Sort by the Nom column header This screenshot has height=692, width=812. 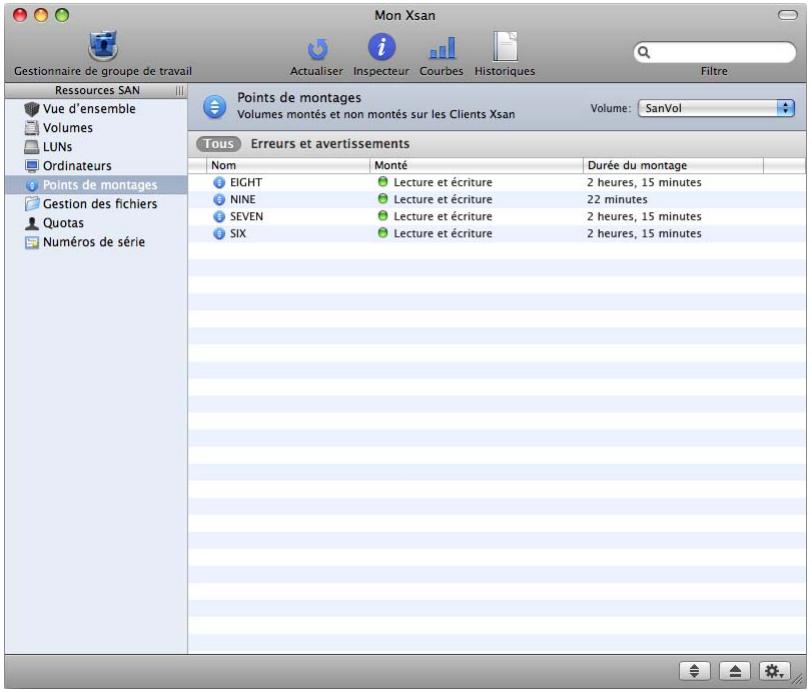[x=288, y=166]
